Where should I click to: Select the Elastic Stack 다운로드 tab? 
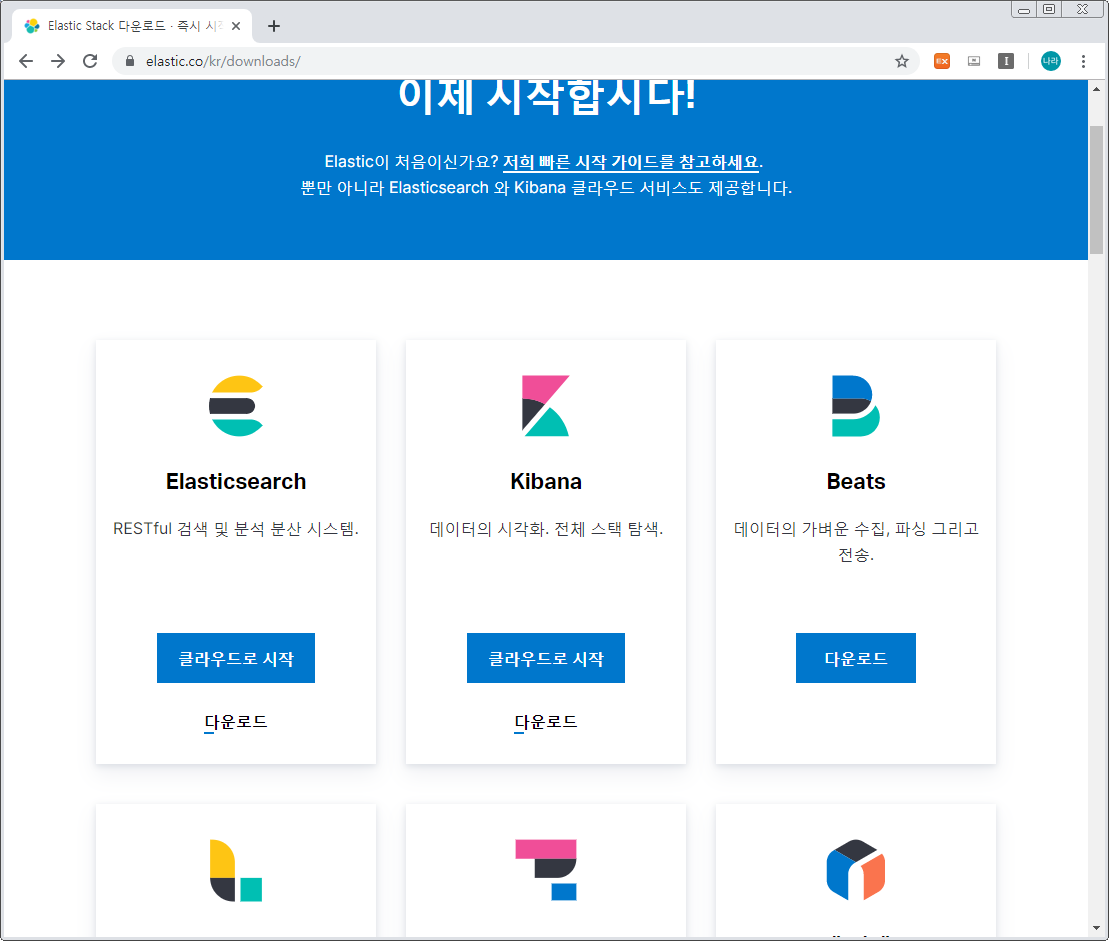pos(132,26)
